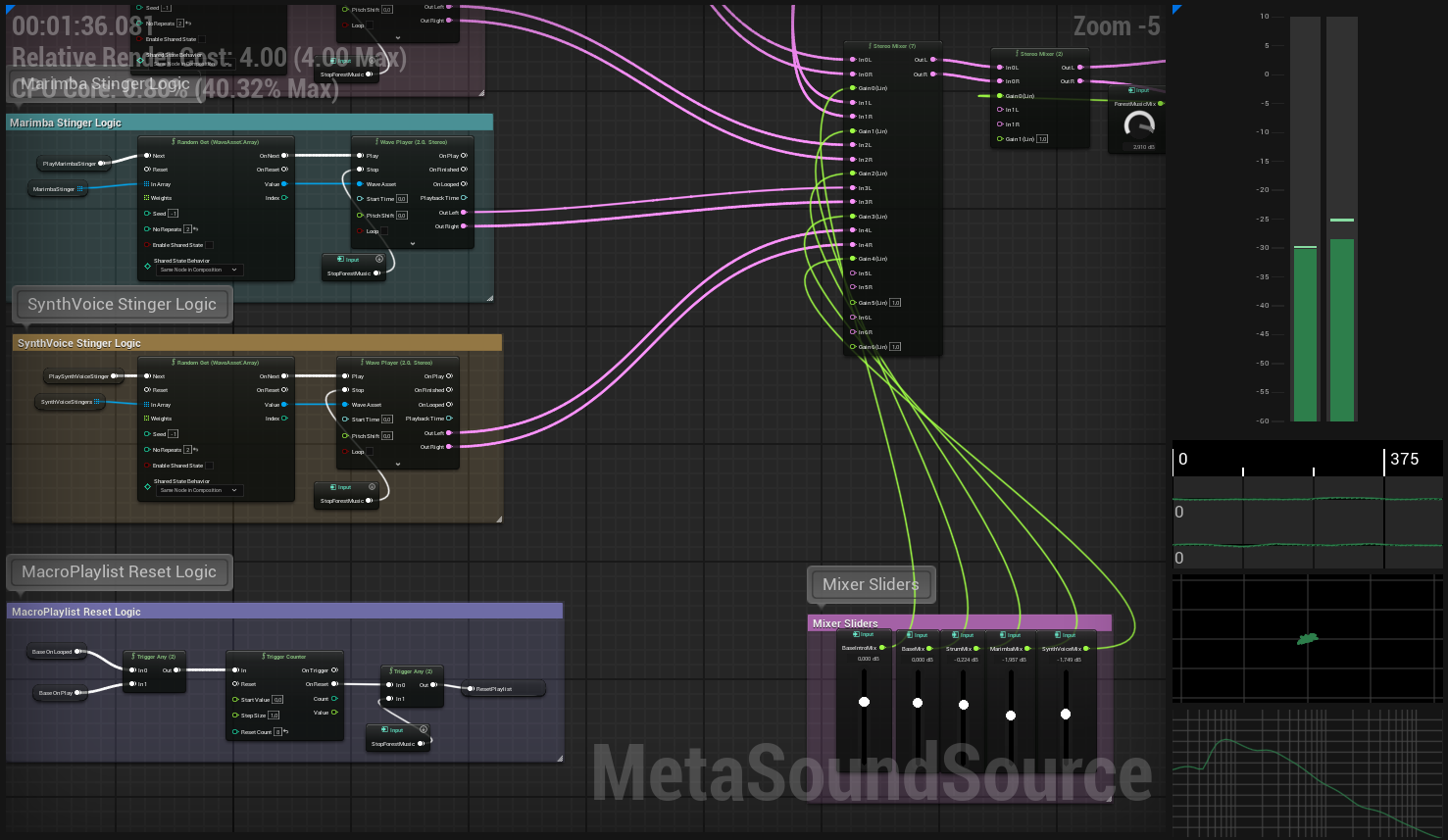Screen dimensions: 1448x840
Task: Check Loop on the SynthVoice Wave Player
Action: point(369,452)
